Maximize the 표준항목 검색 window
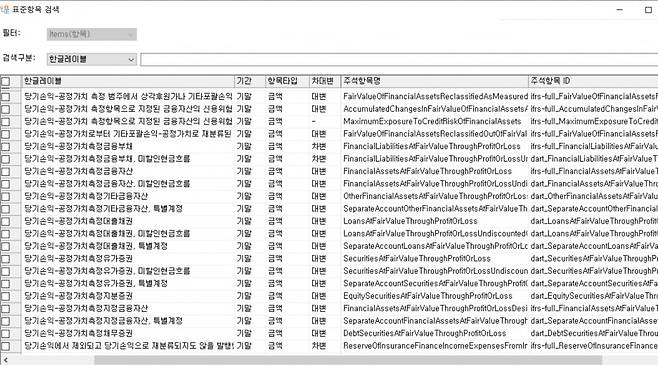This screenshot has width=658, height=365. tap(648, 10)
